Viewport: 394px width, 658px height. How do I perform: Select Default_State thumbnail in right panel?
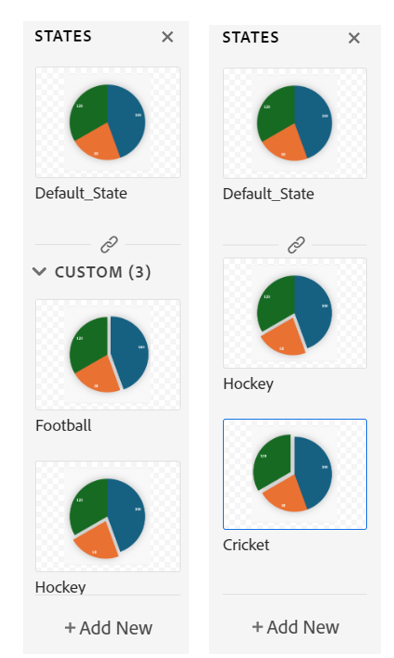[295, 123]
